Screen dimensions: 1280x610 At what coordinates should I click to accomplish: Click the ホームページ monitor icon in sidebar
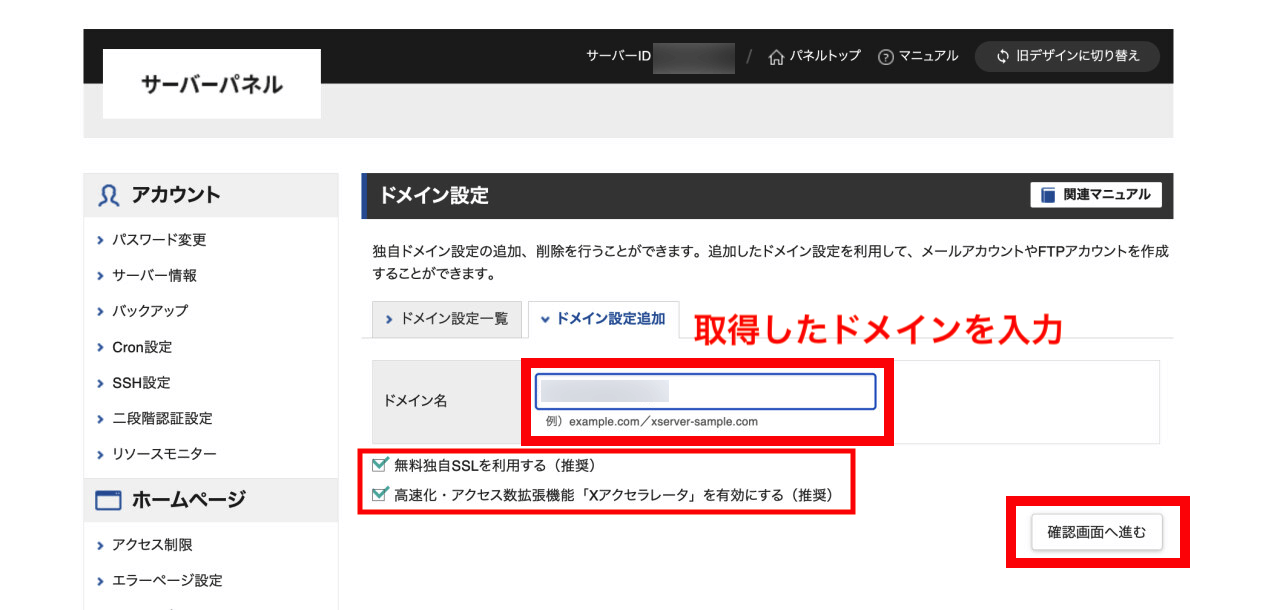click(x=107, y=499)
